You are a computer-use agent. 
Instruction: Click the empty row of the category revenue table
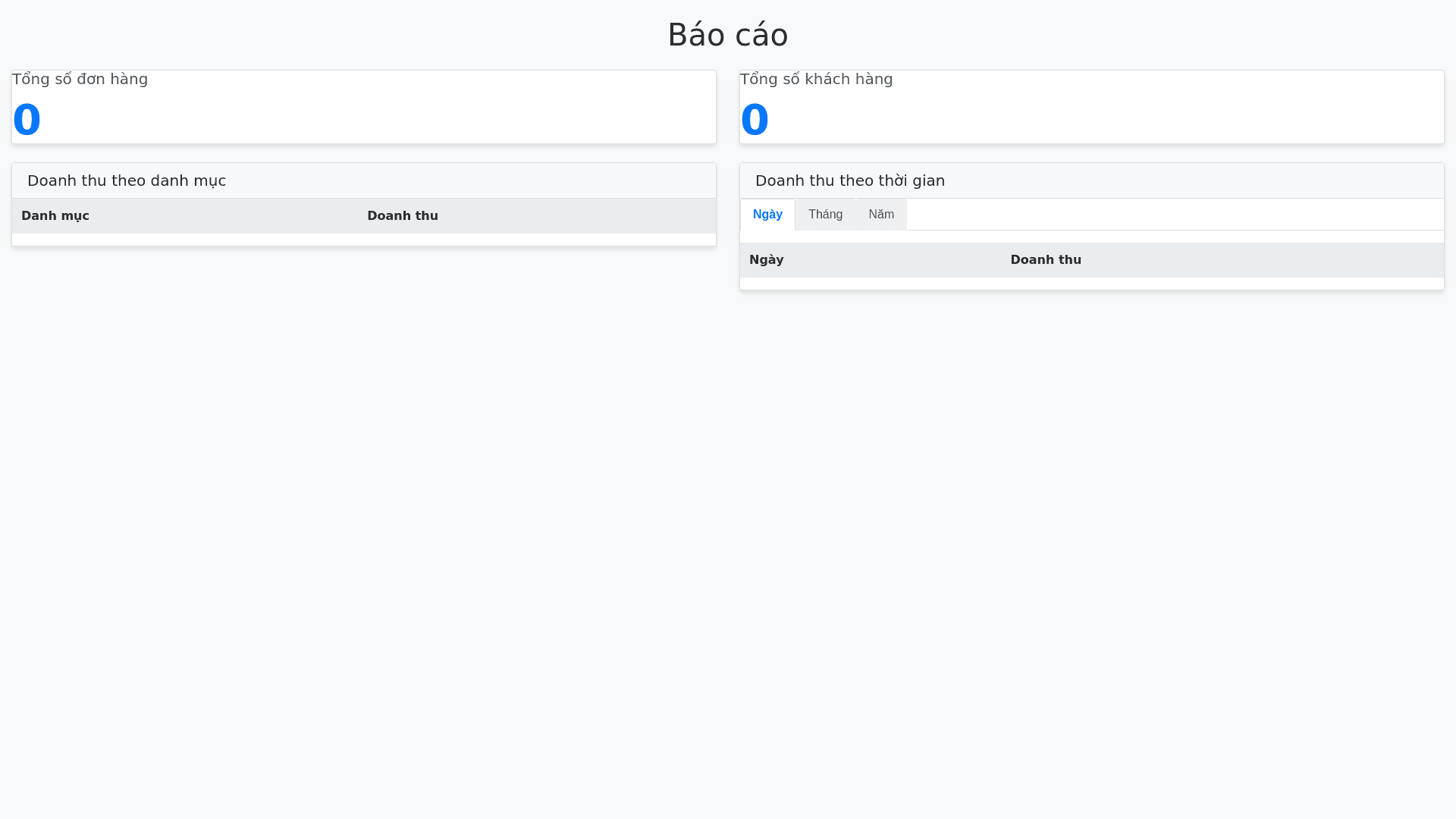(x=363, y=239)
